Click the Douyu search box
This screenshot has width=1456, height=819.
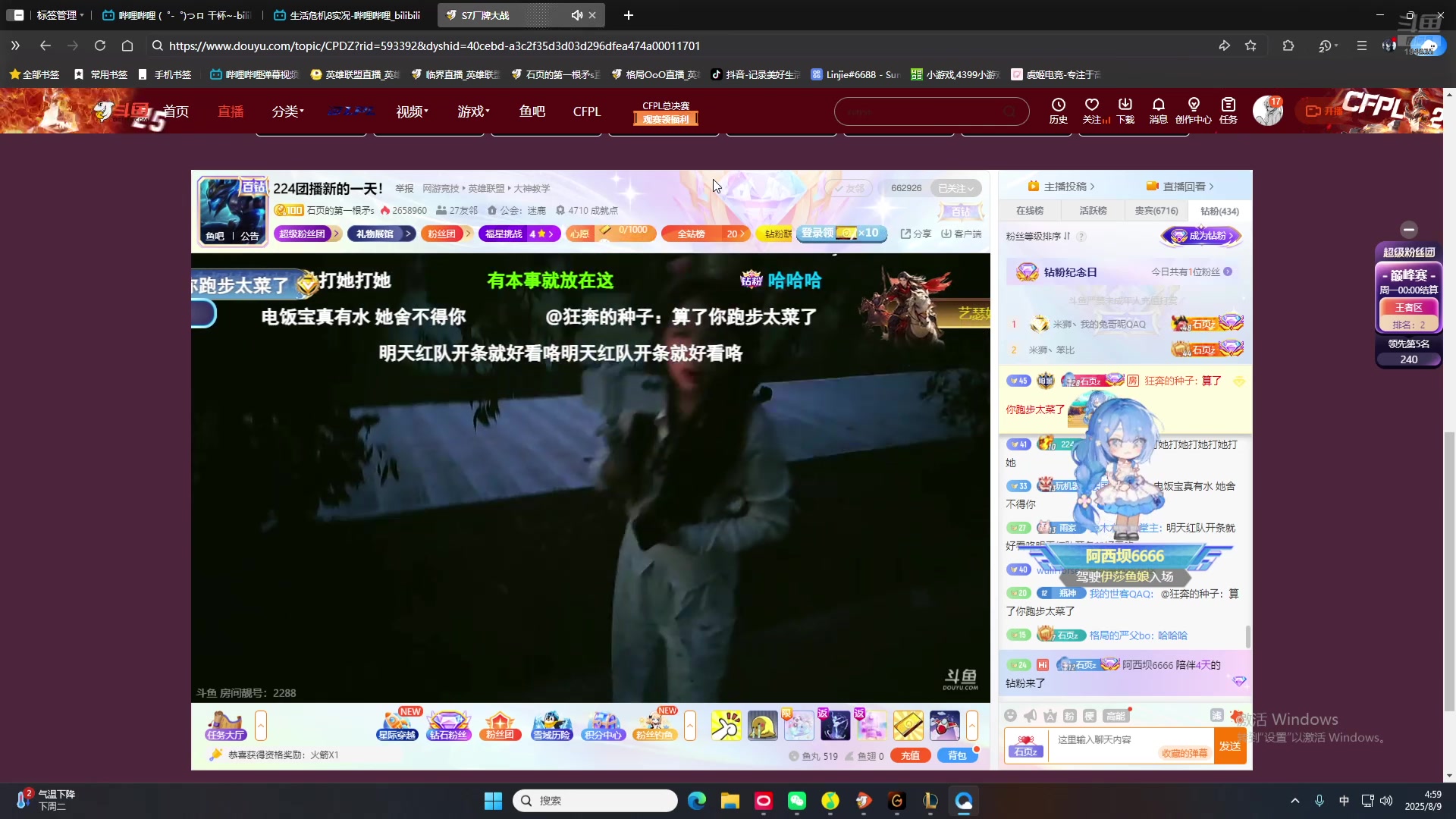coord(931,111)
